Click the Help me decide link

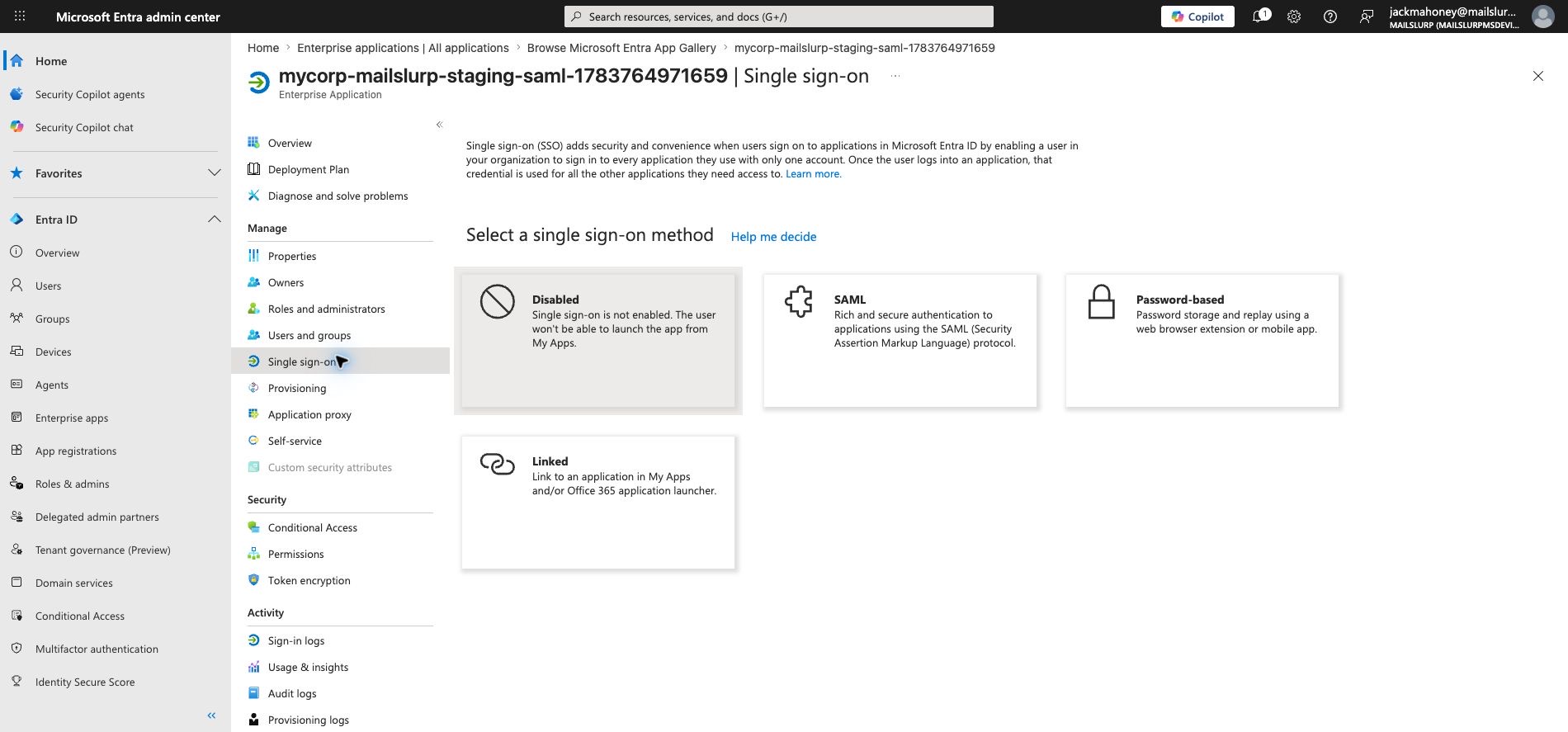click(773, 237)
